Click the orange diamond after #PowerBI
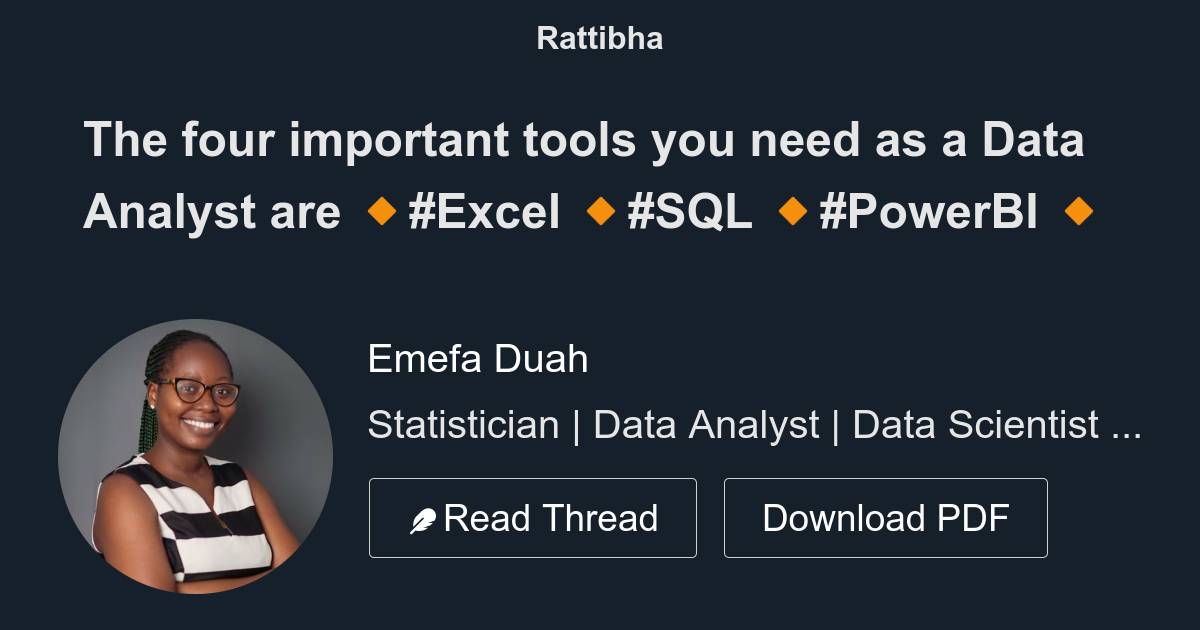The height and width of the screenshot is (630, 1200). (1080, 211)
